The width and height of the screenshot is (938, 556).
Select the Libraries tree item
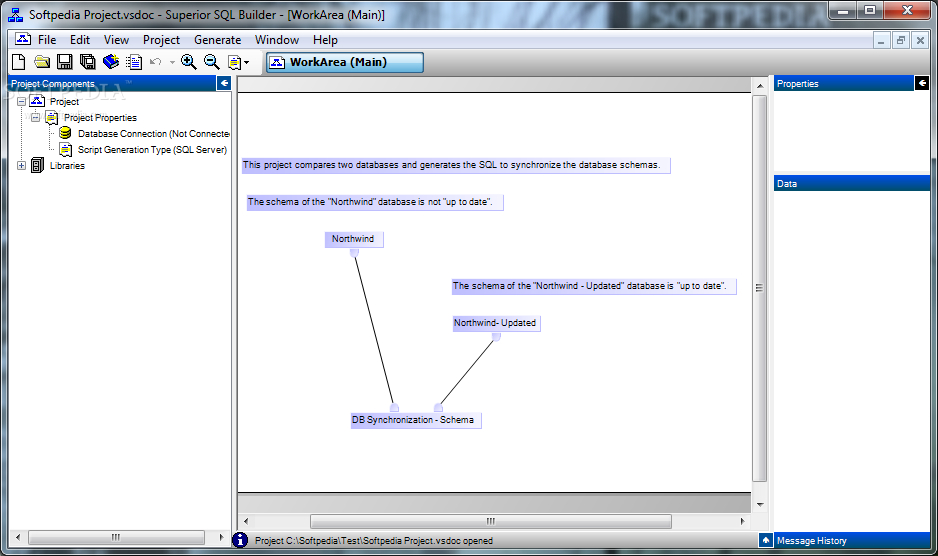pos(67,166)
